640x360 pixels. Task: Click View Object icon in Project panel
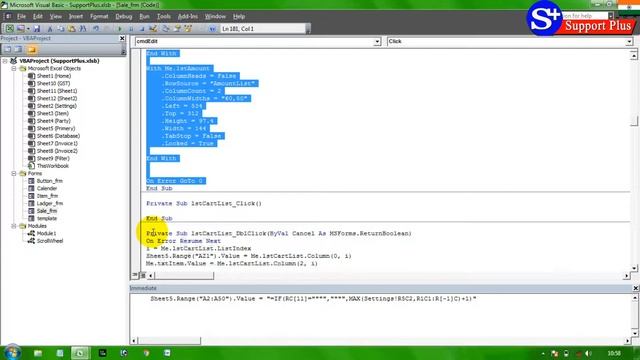[18, 49]
